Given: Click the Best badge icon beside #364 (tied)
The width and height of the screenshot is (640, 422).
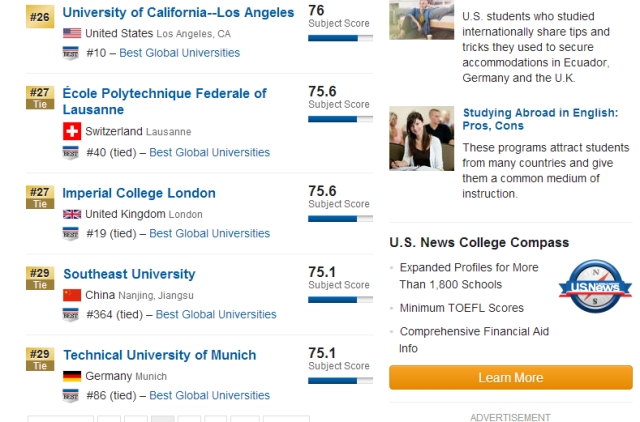Looking at the screenshot, I should click(x=72, y=315).
